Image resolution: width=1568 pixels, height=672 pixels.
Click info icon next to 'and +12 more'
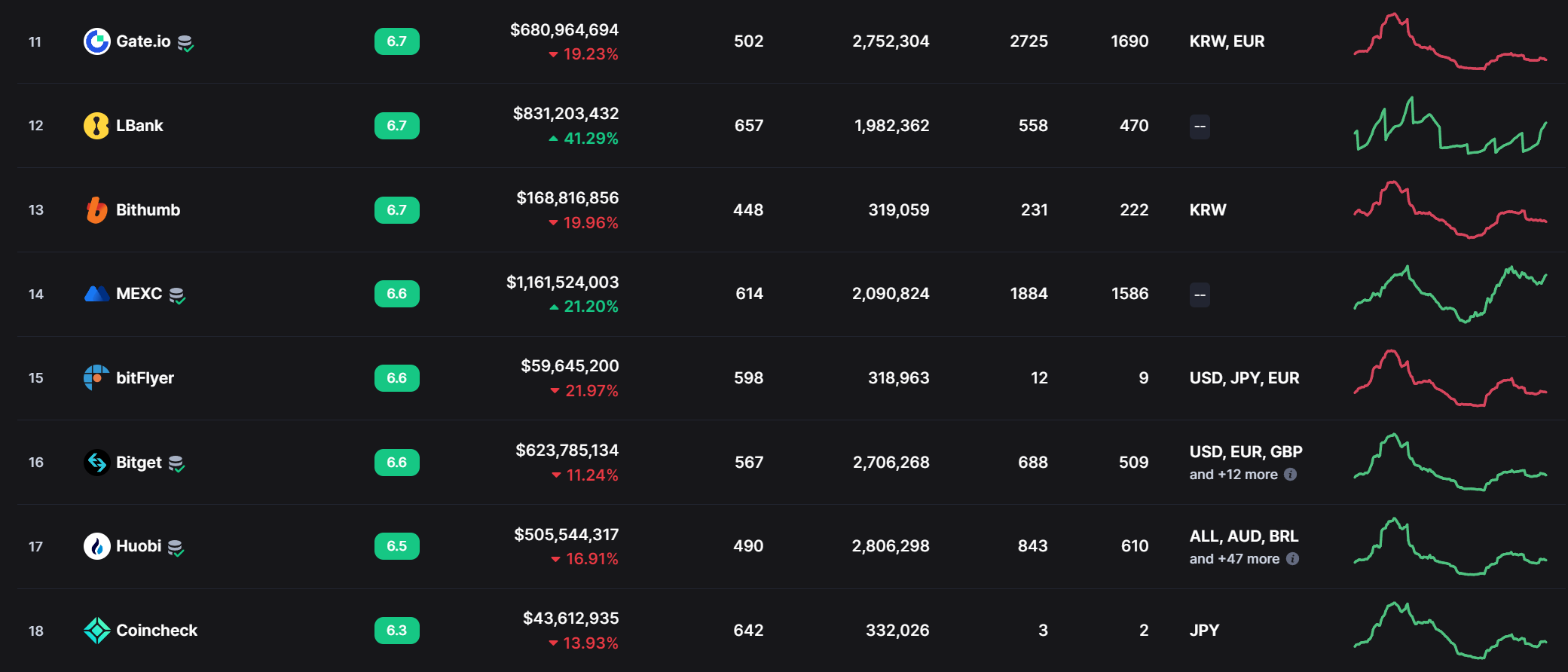(x=1290, y=475)
